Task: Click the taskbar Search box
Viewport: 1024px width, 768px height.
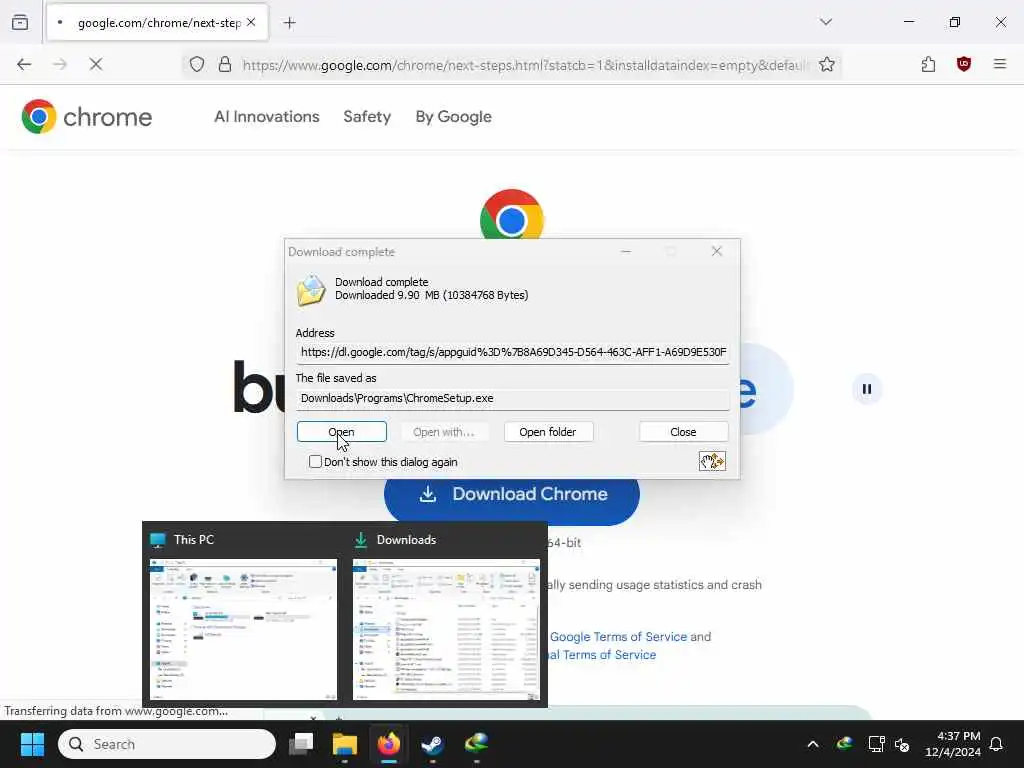Action: click(167, 744)
